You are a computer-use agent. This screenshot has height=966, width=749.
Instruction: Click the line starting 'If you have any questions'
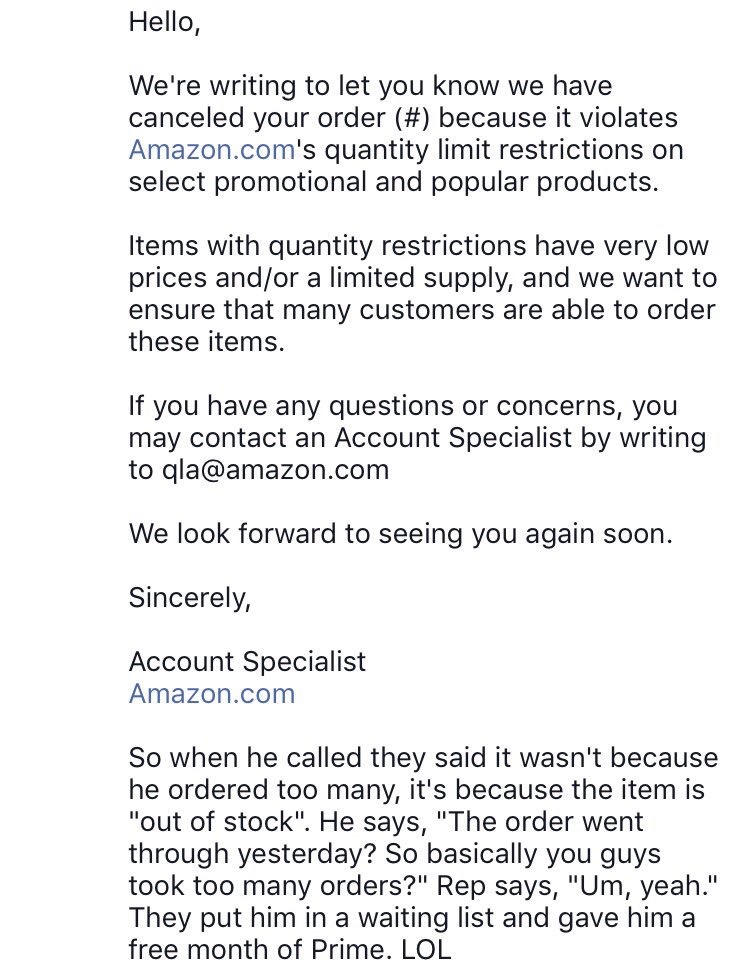click(x=403, y=406)
